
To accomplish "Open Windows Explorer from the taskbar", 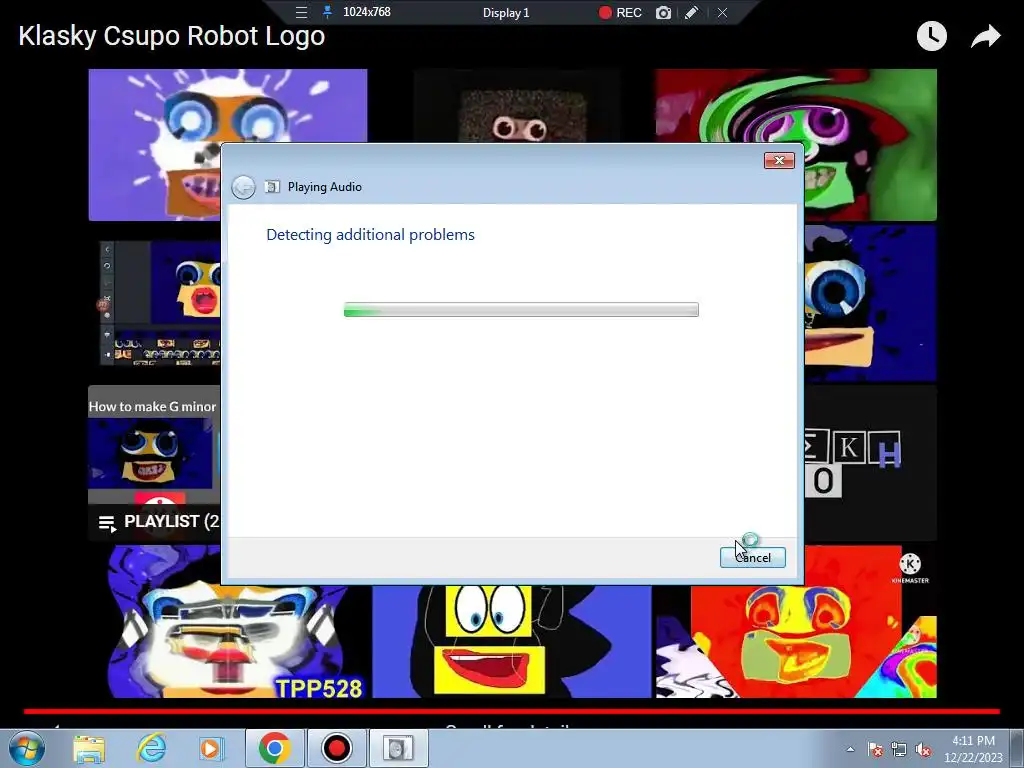I will pos(89,749).
